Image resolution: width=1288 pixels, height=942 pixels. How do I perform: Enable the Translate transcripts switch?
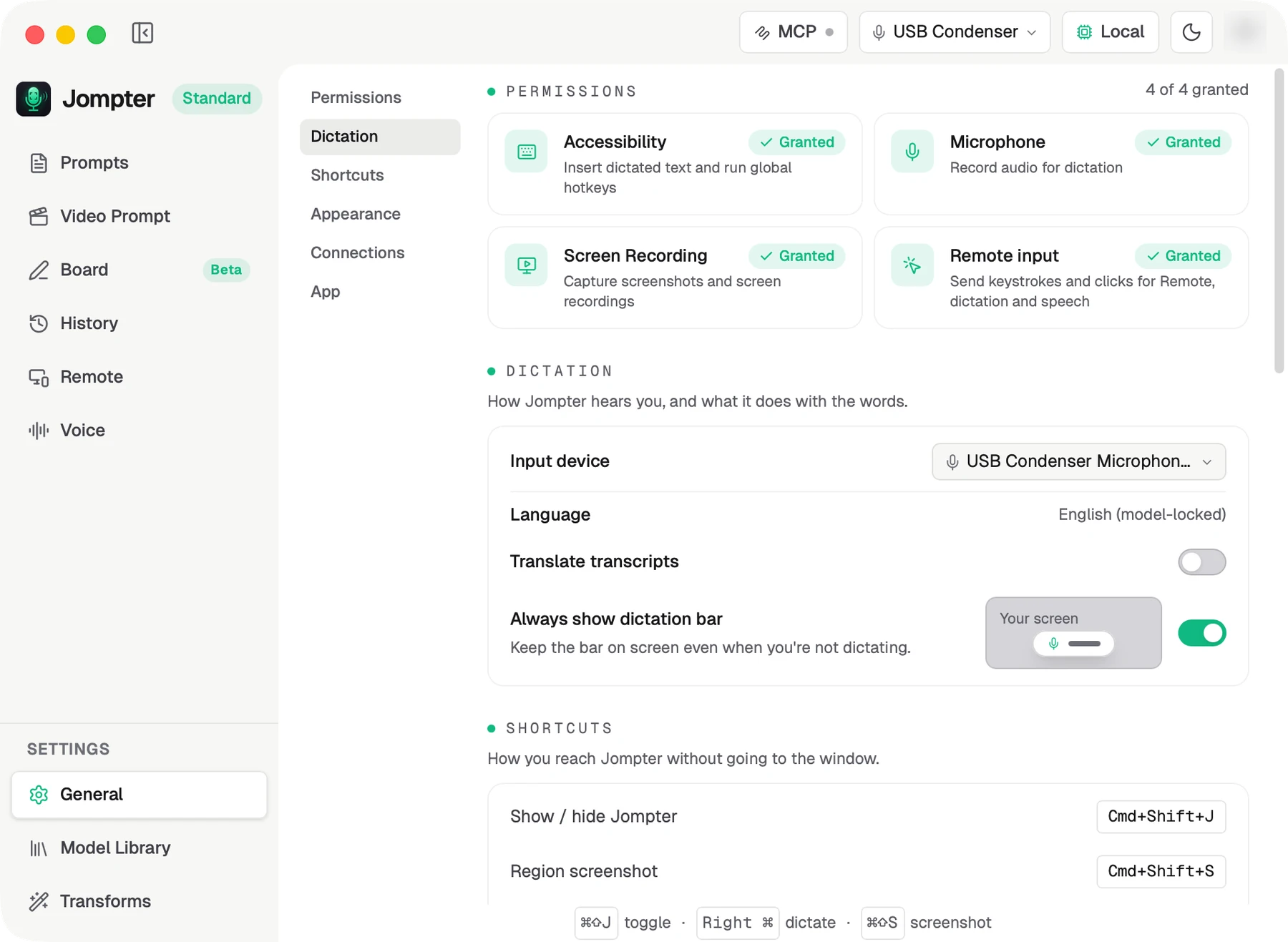(1202, 562)
